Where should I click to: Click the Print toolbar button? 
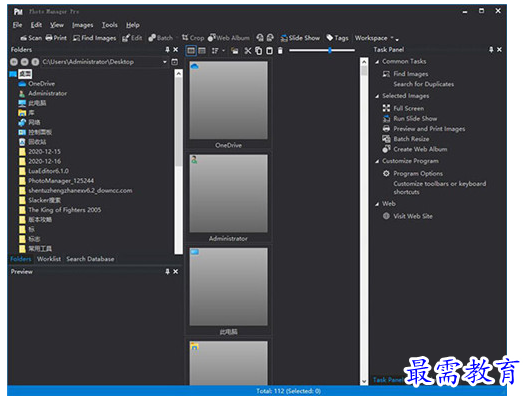56,38
